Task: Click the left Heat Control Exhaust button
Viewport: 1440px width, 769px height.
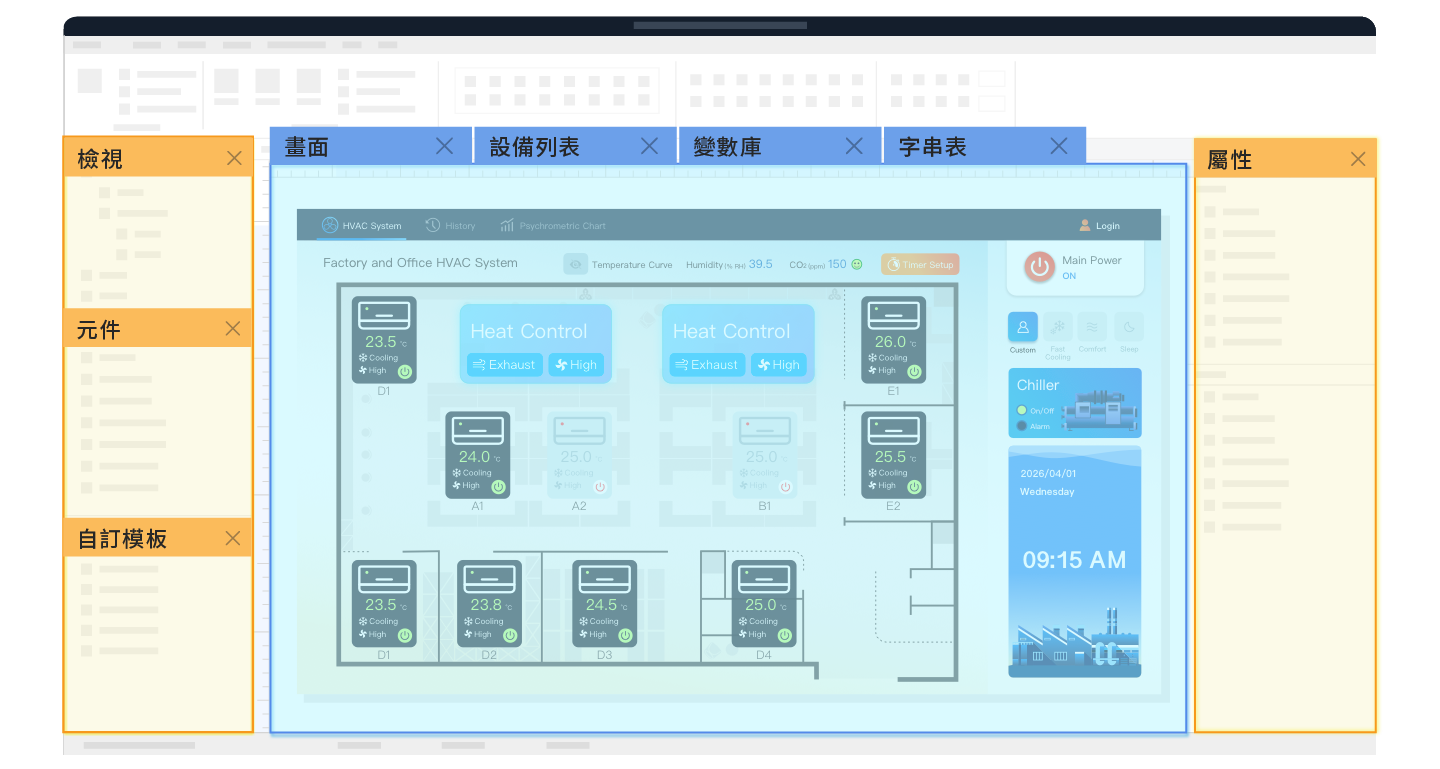Action: coord(505,365)
